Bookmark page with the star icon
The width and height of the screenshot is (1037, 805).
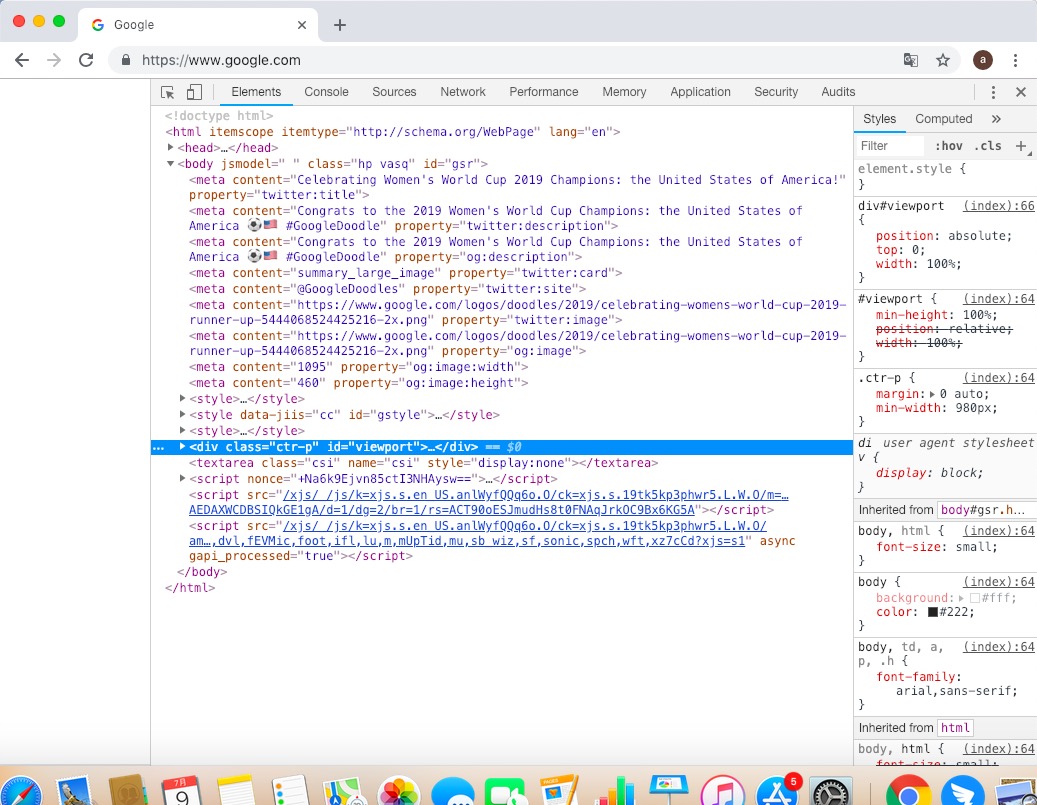[x=943, y=60]
